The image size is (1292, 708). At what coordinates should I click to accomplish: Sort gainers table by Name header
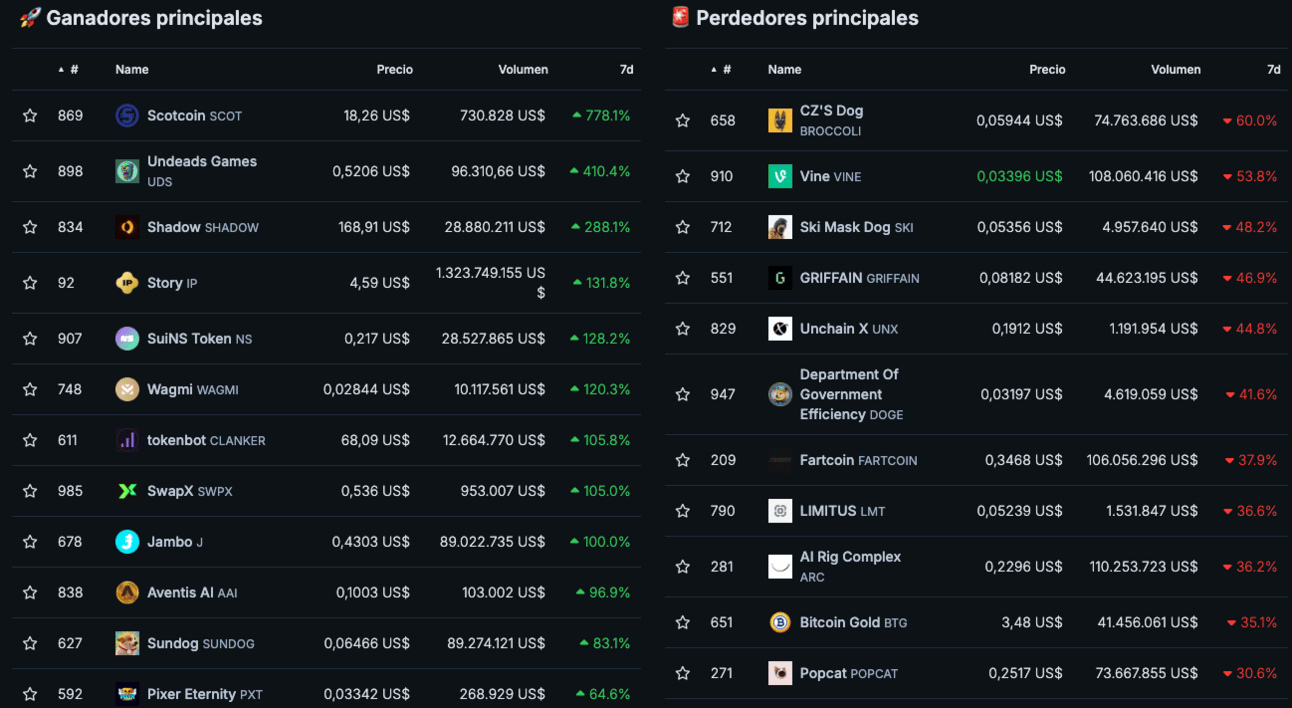132,69
